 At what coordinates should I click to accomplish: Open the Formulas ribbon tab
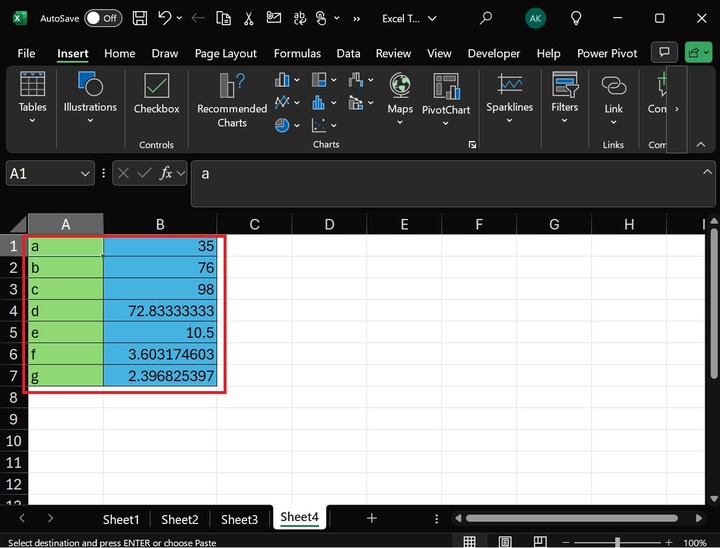click(x=297, y=53)
